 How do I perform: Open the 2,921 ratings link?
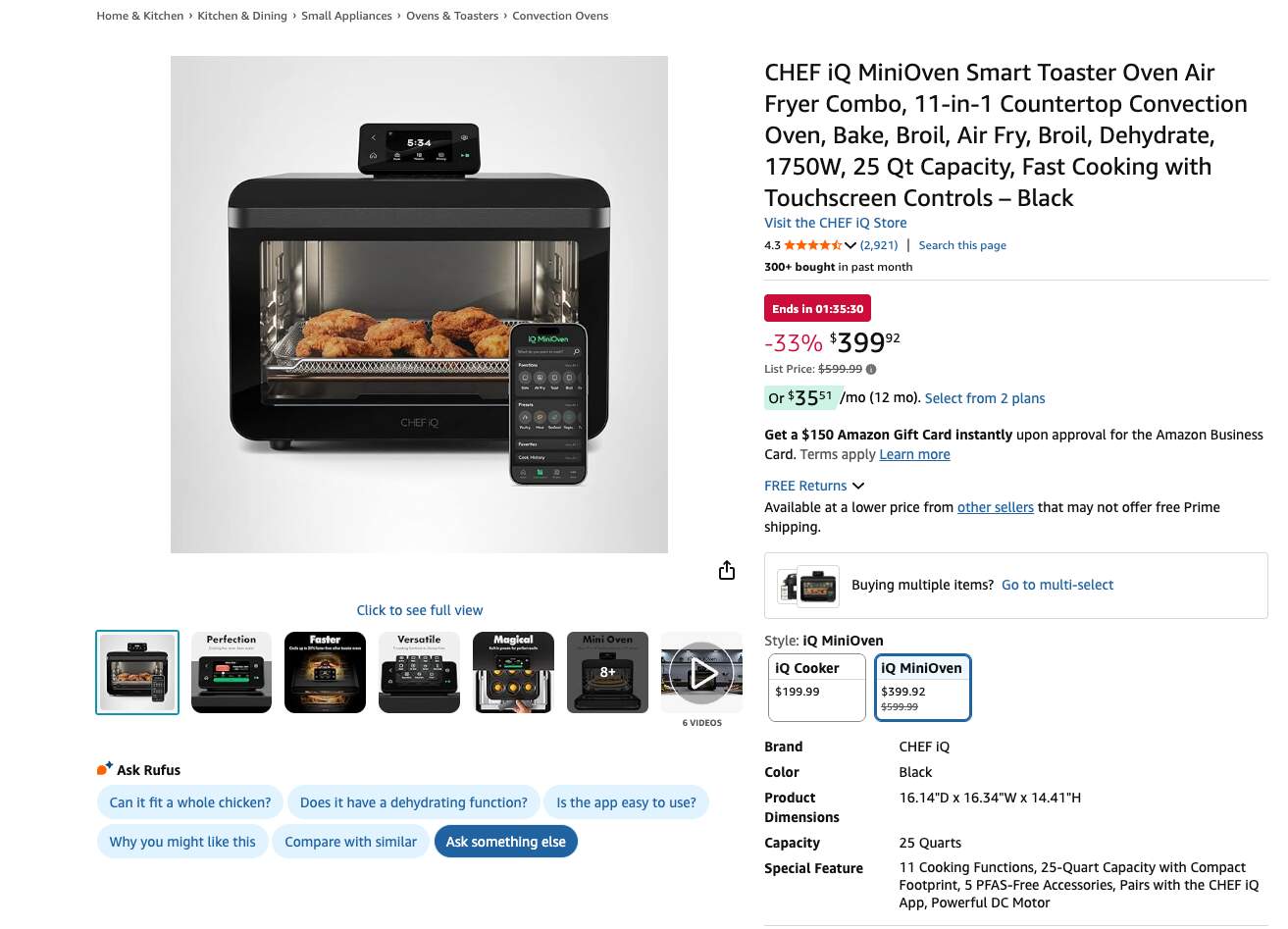coord(879,245)
